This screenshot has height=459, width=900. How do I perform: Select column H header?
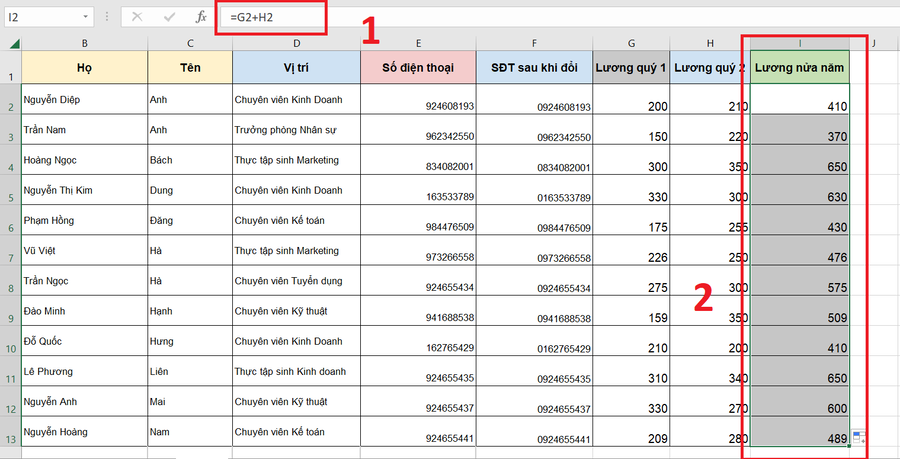click(x=710, y=44)
